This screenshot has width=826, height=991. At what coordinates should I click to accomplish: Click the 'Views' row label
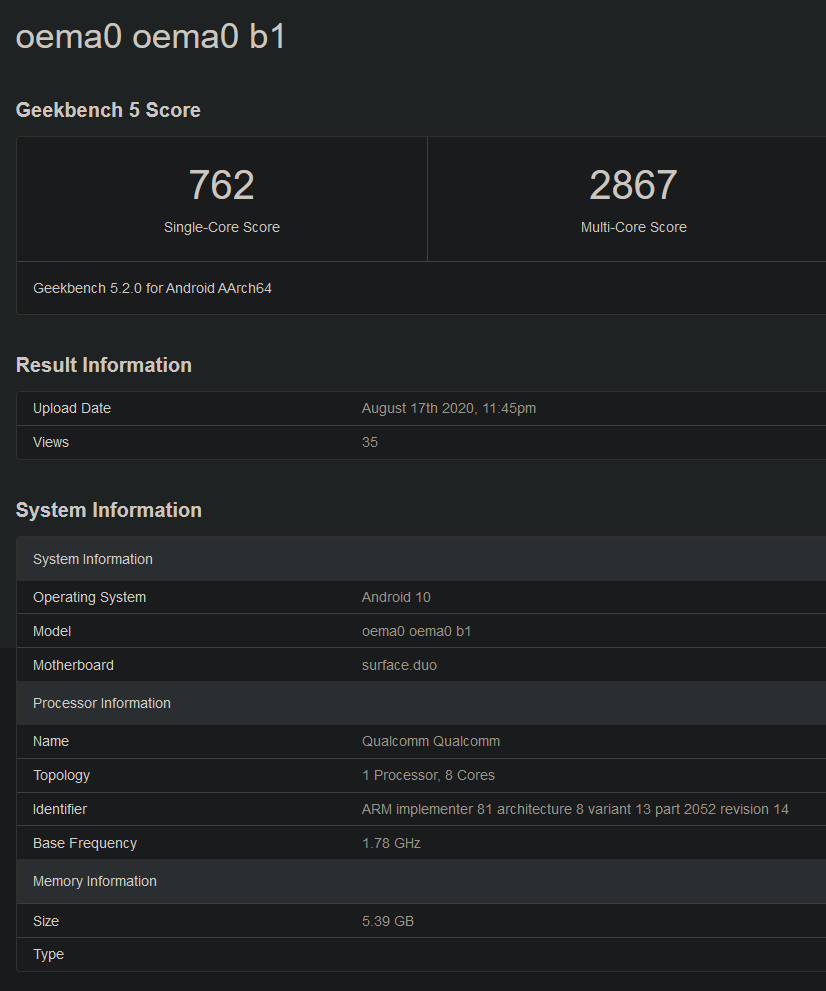(x=51, y=442)
